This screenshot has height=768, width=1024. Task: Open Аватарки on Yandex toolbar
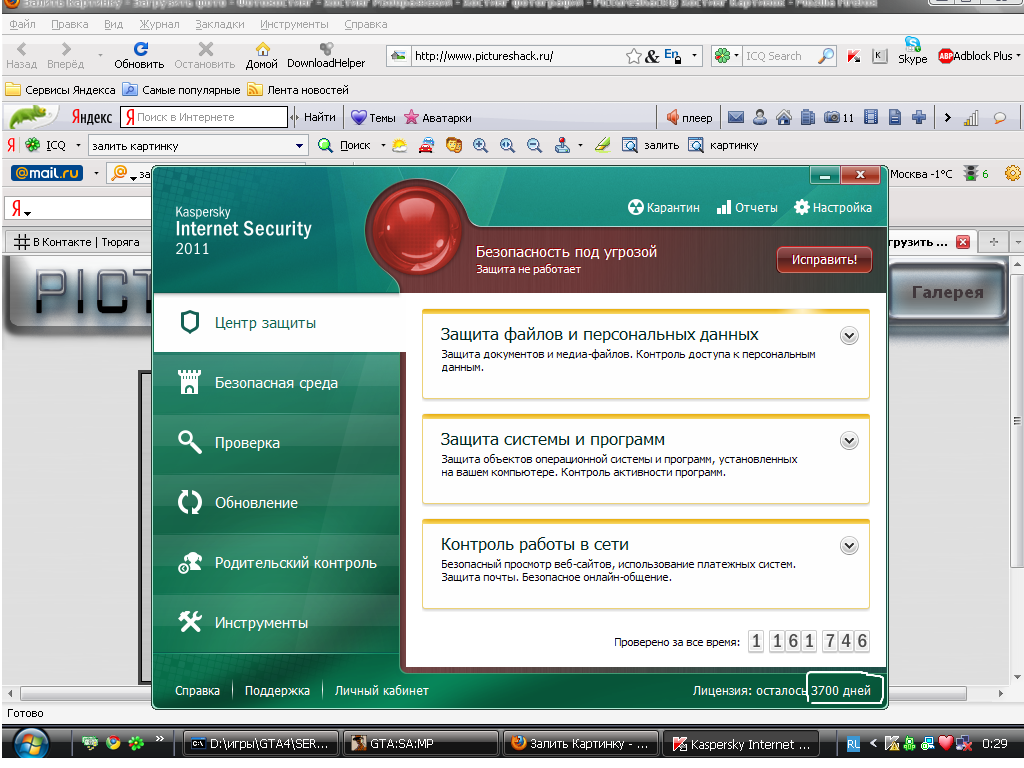438,118
